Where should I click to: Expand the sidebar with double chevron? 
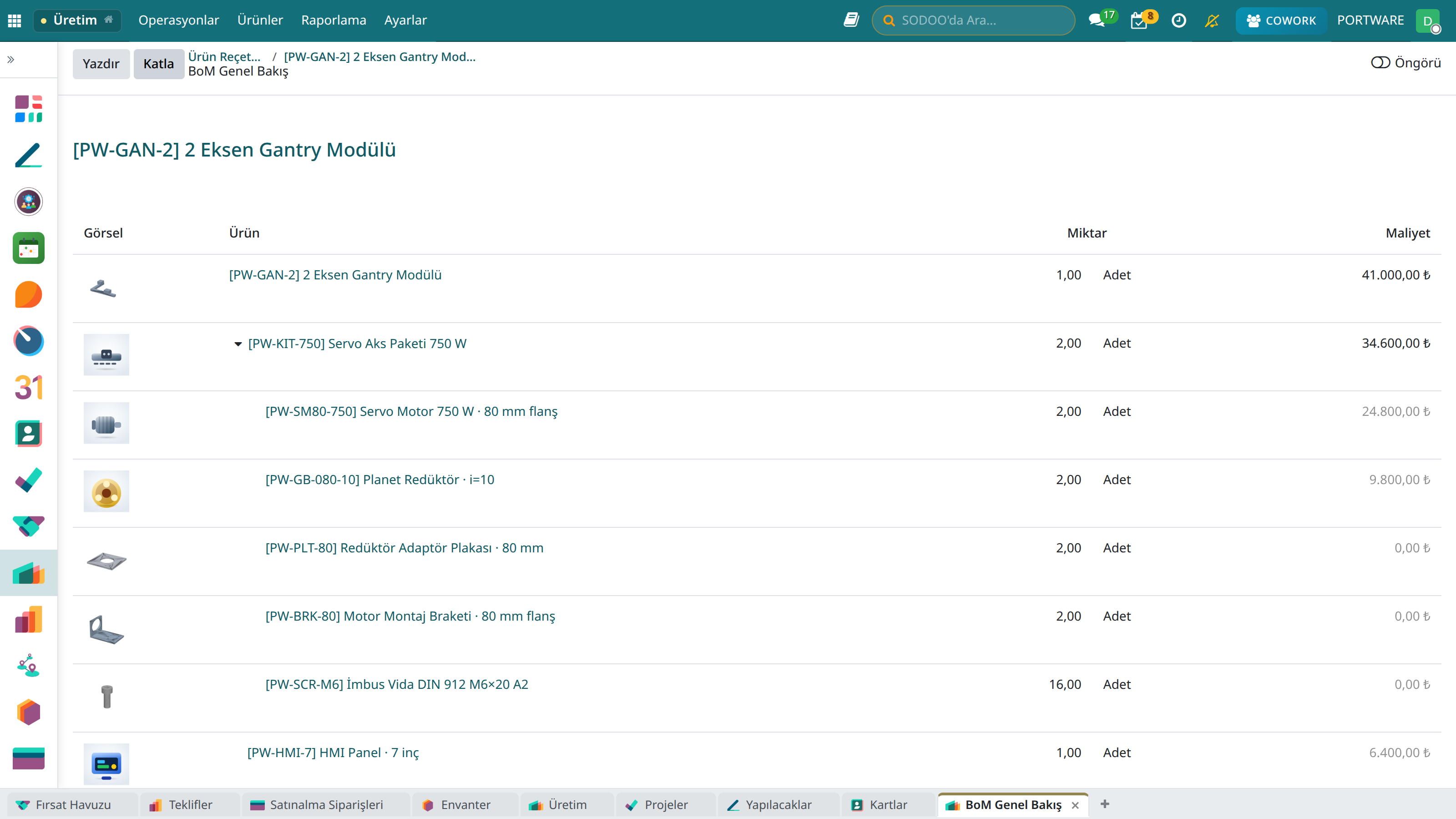(11, 59)
